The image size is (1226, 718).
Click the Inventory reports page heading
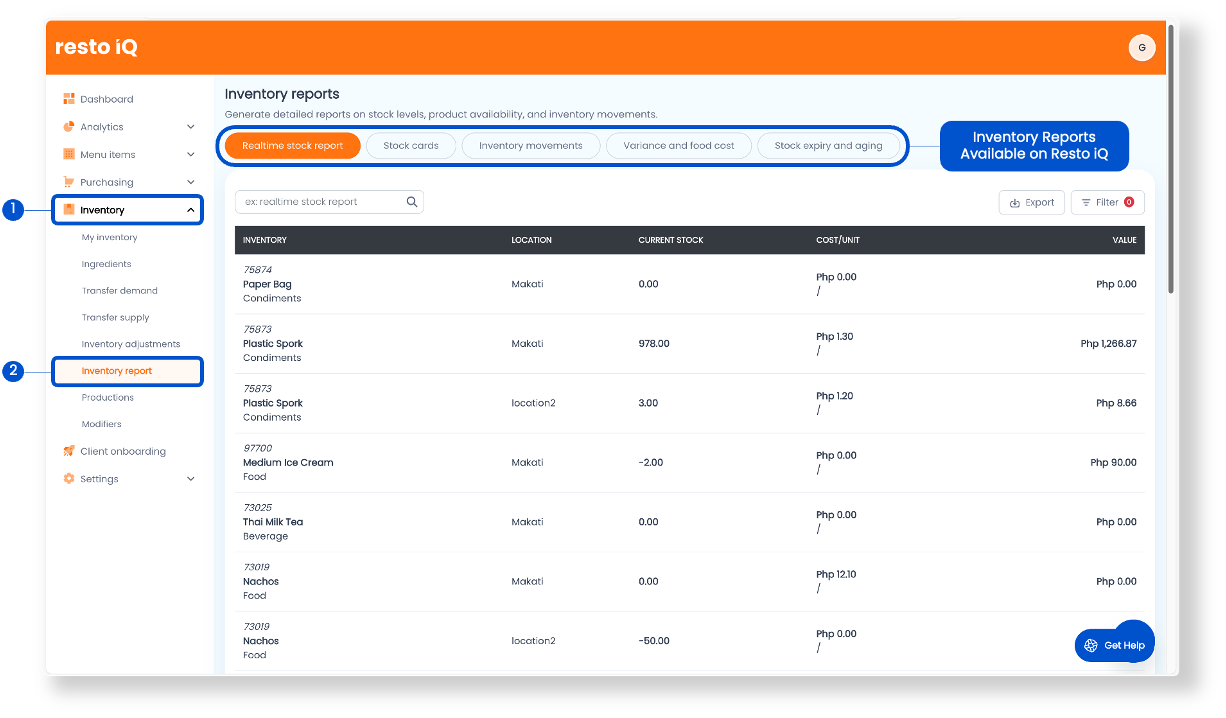click(282, 94)
